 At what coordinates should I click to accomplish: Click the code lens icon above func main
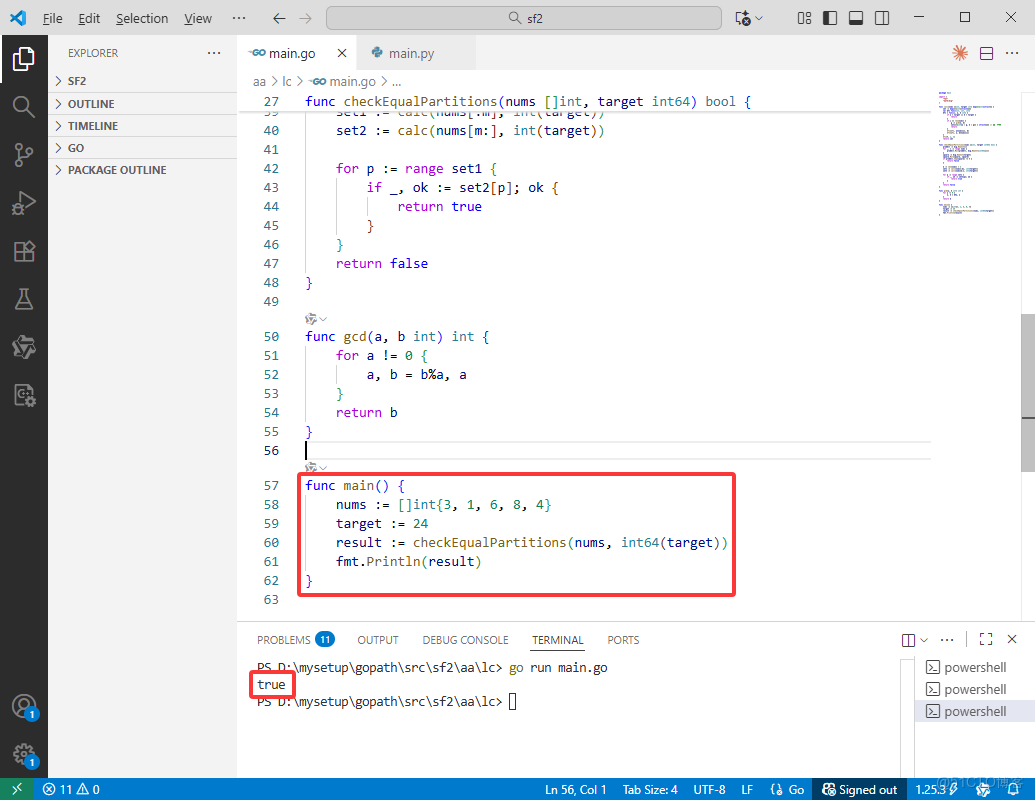(x=311, y=467)
